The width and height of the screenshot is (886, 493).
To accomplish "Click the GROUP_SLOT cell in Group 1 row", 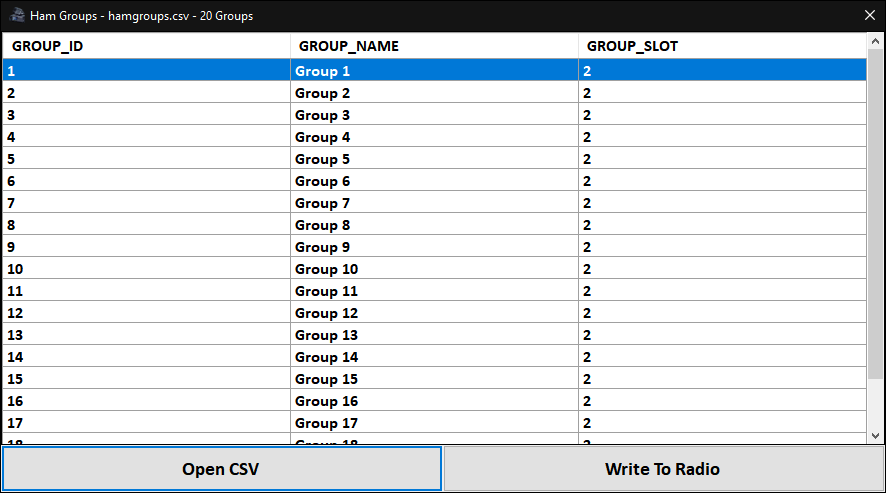I will pos(723,71).
